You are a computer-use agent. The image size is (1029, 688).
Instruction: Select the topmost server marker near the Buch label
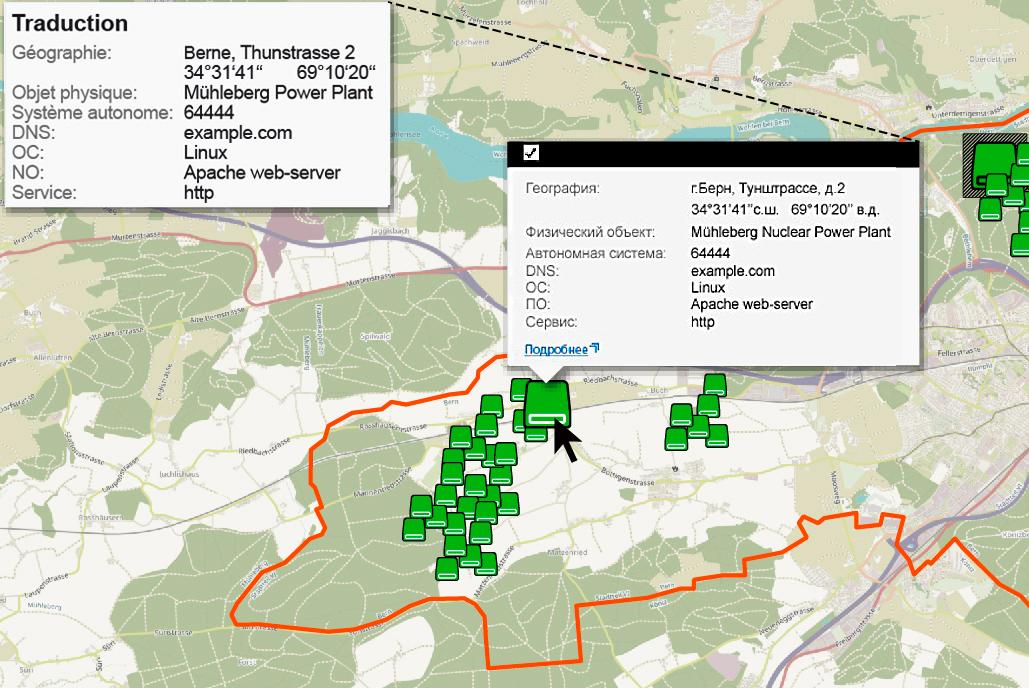click(715, 385)
